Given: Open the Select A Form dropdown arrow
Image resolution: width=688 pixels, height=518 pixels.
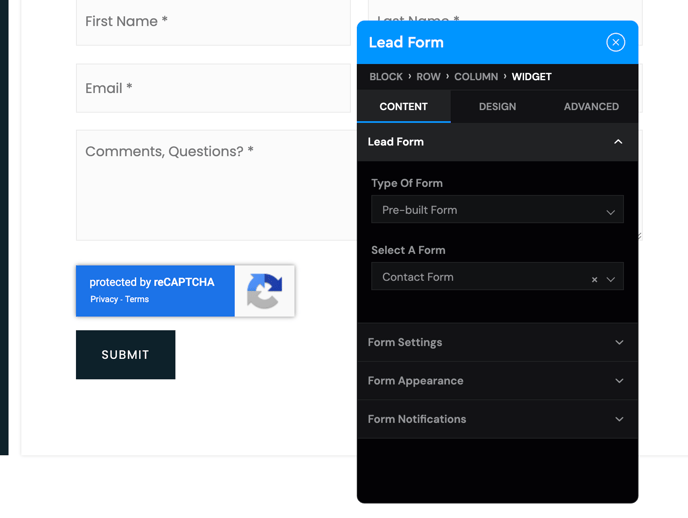Looking at the screenshot, I should coord(611,279).
